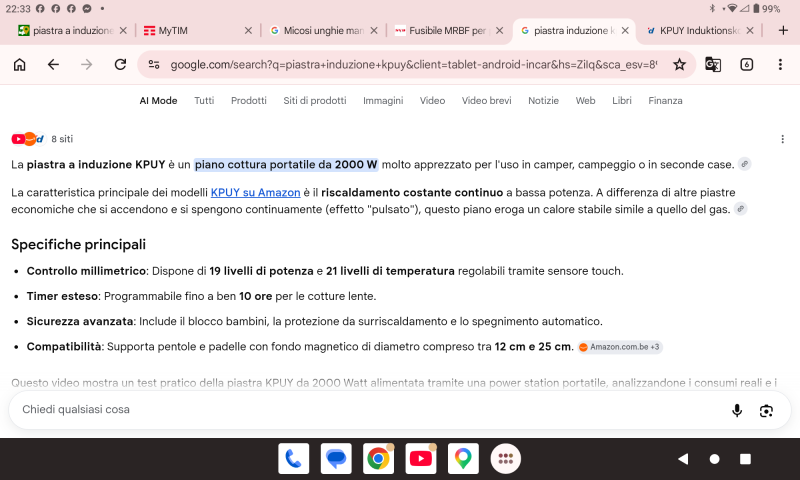Close the first piastra a induzione tab

(123, 31)
